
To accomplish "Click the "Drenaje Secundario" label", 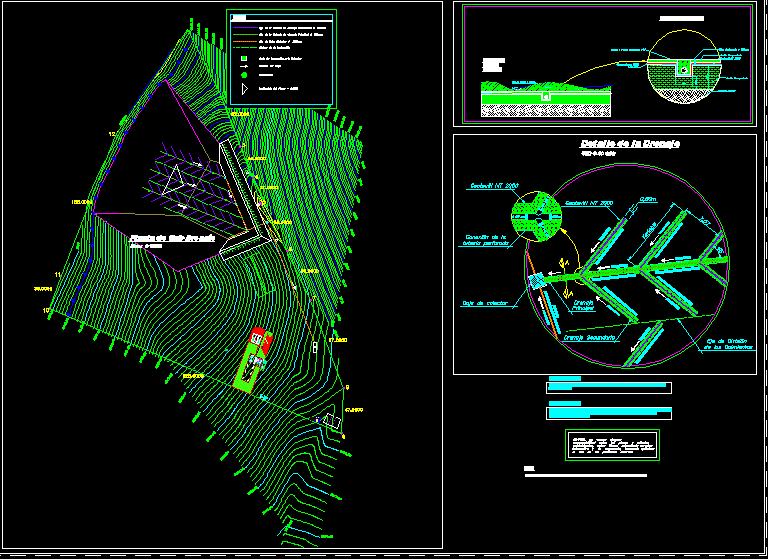I will tap(590, 338).
